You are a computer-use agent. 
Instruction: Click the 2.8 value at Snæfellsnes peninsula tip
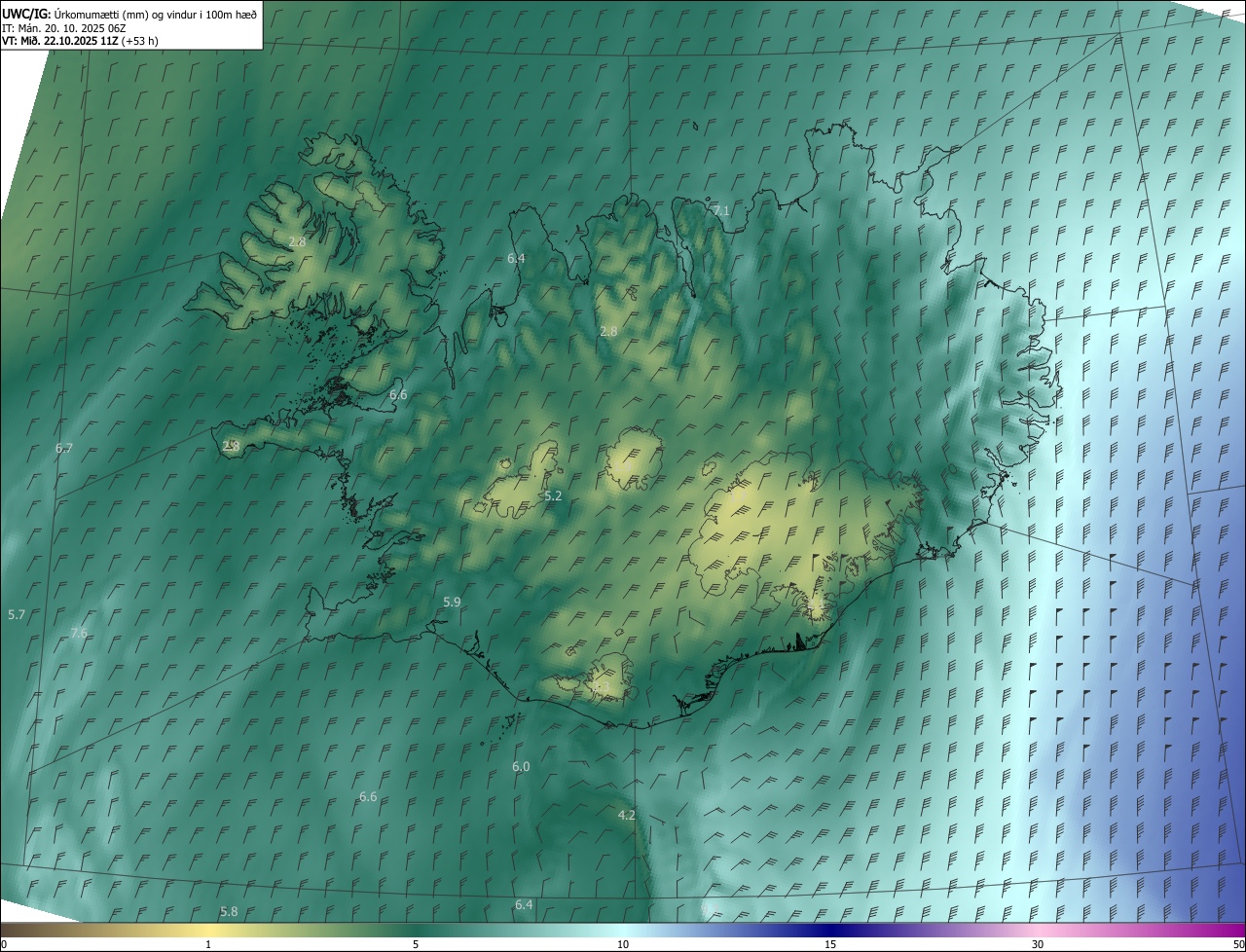[231, 445]
